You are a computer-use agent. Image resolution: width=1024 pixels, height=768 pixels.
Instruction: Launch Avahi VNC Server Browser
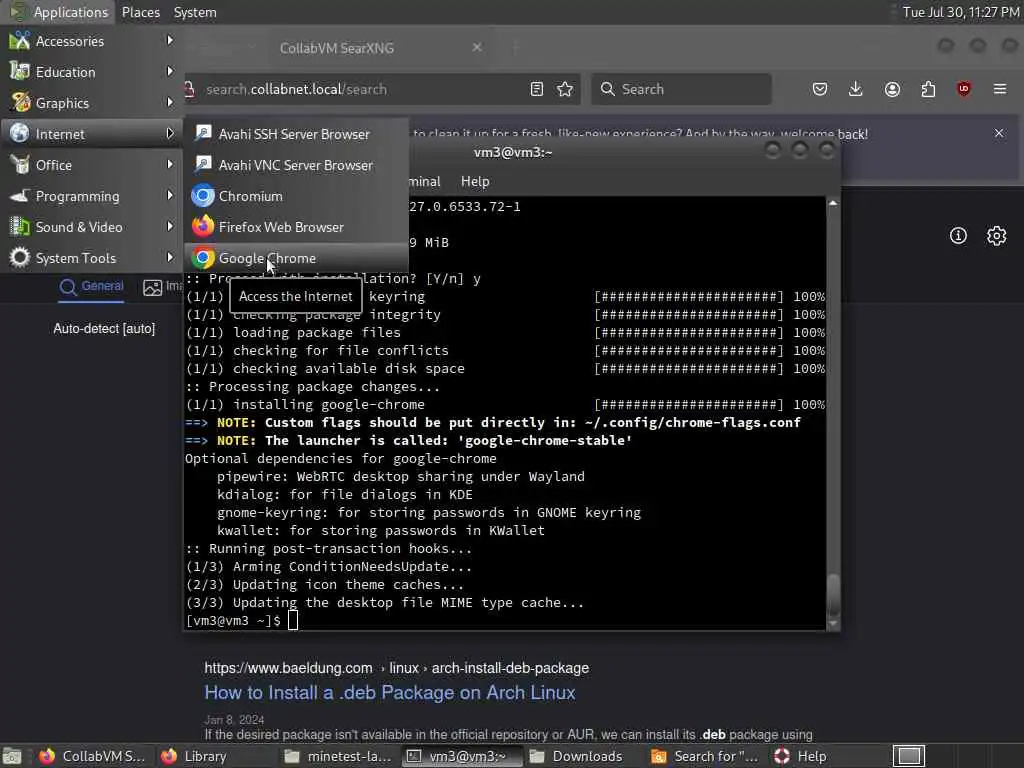(x=296, y=165)
